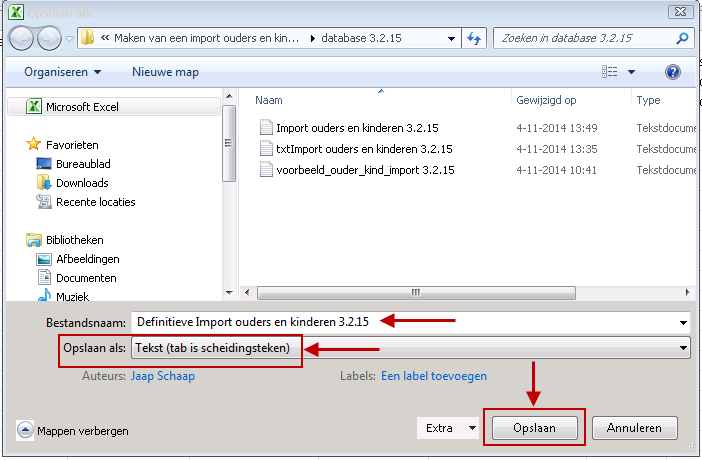This screenshot has width=702, height=460.
Task: Click the Bureaublad folder icon
Action: (44, 163)
